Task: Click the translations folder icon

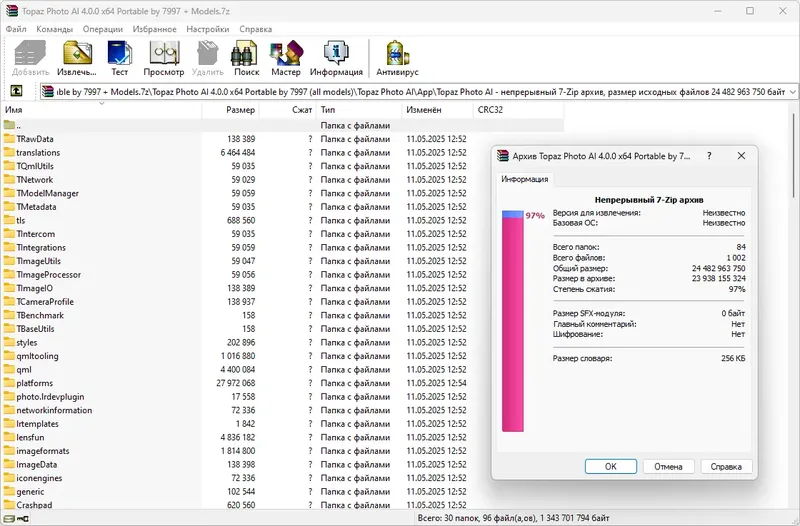Action: point(9,152)
